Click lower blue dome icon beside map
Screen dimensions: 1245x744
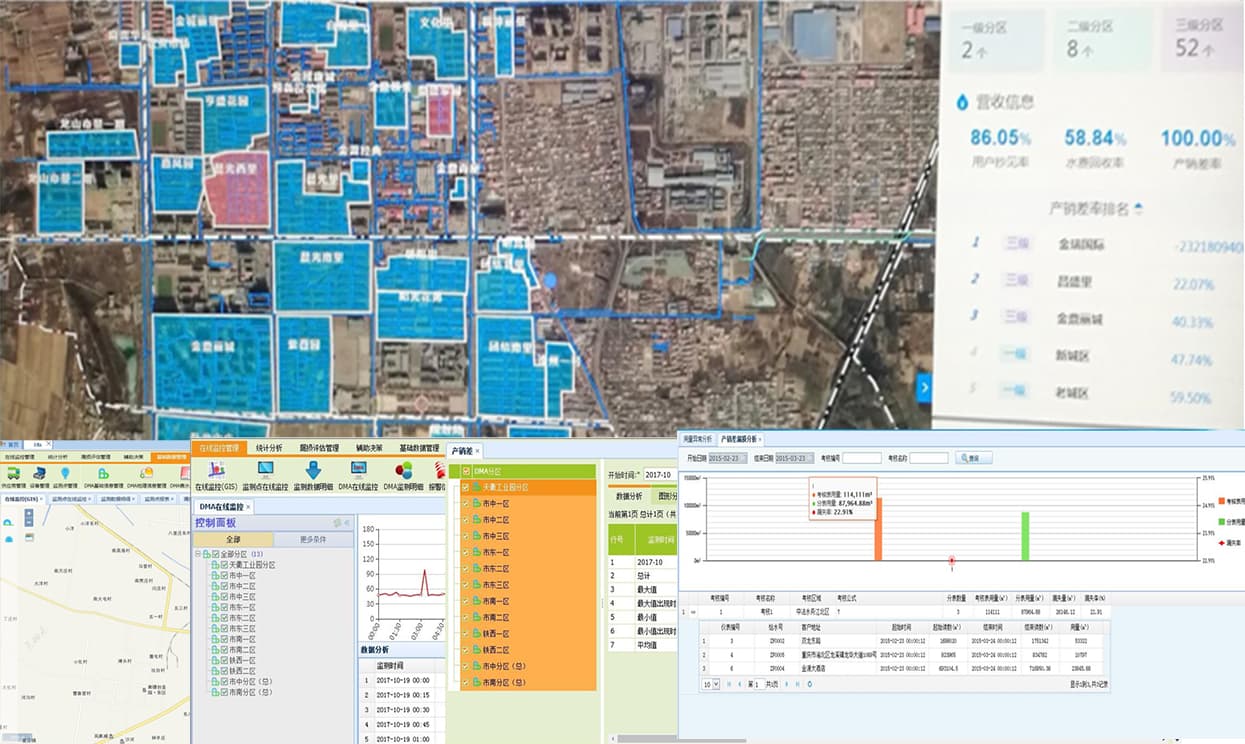[8, 539]
